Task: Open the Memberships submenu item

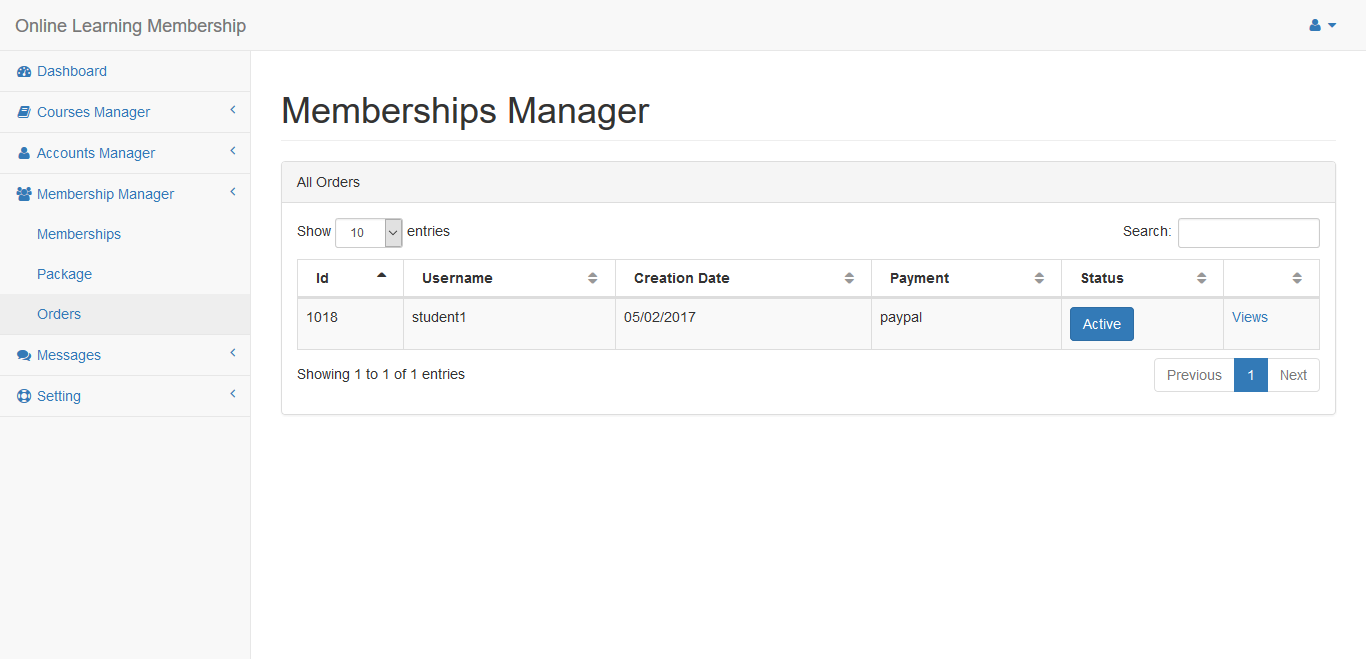Action: click(x=79, y=234)
